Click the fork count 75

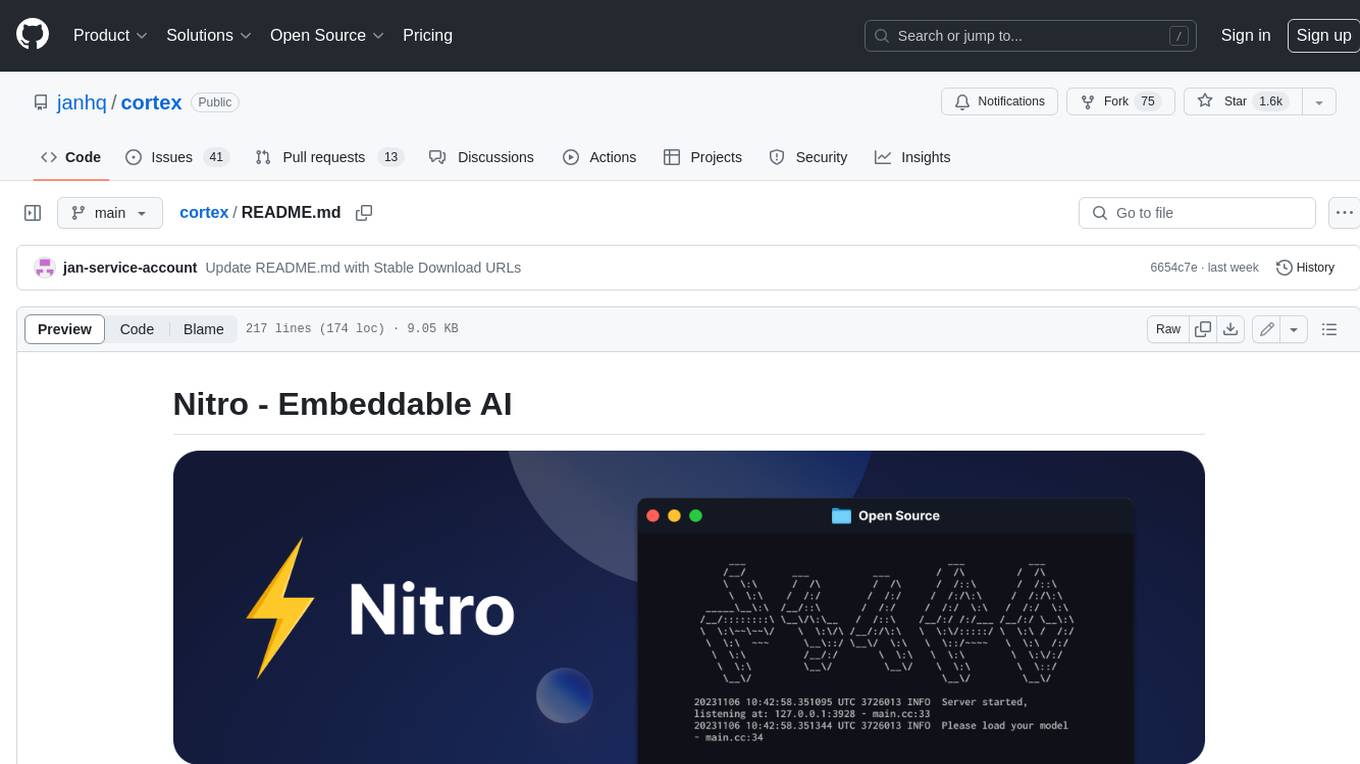(1148, 101)
